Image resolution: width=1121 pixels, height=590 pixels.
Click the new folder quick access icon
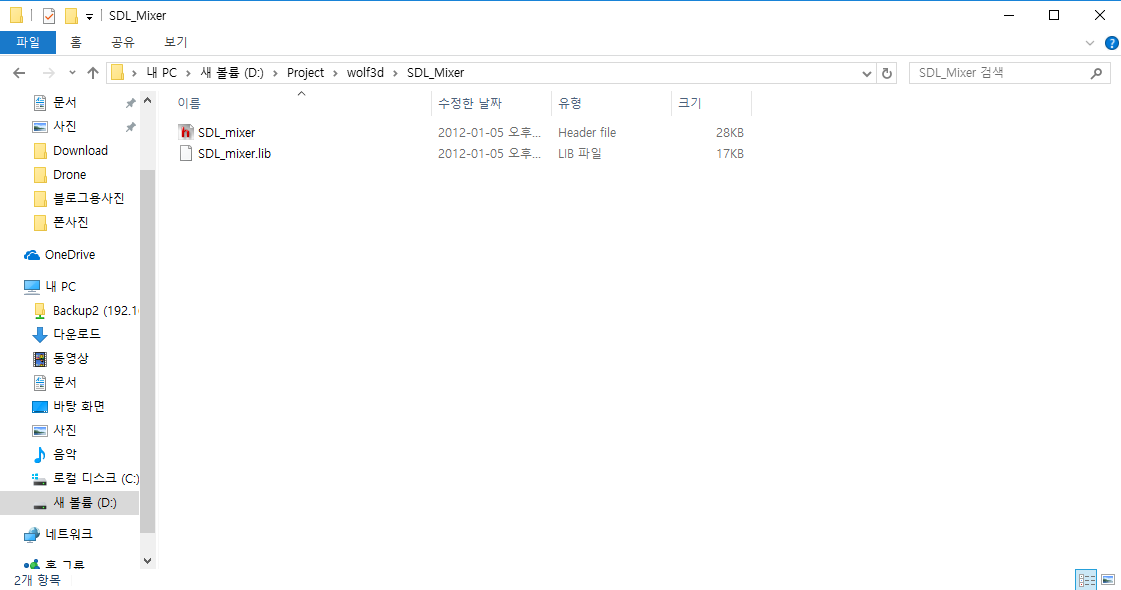pyautogui.click(x=71, y=16)
